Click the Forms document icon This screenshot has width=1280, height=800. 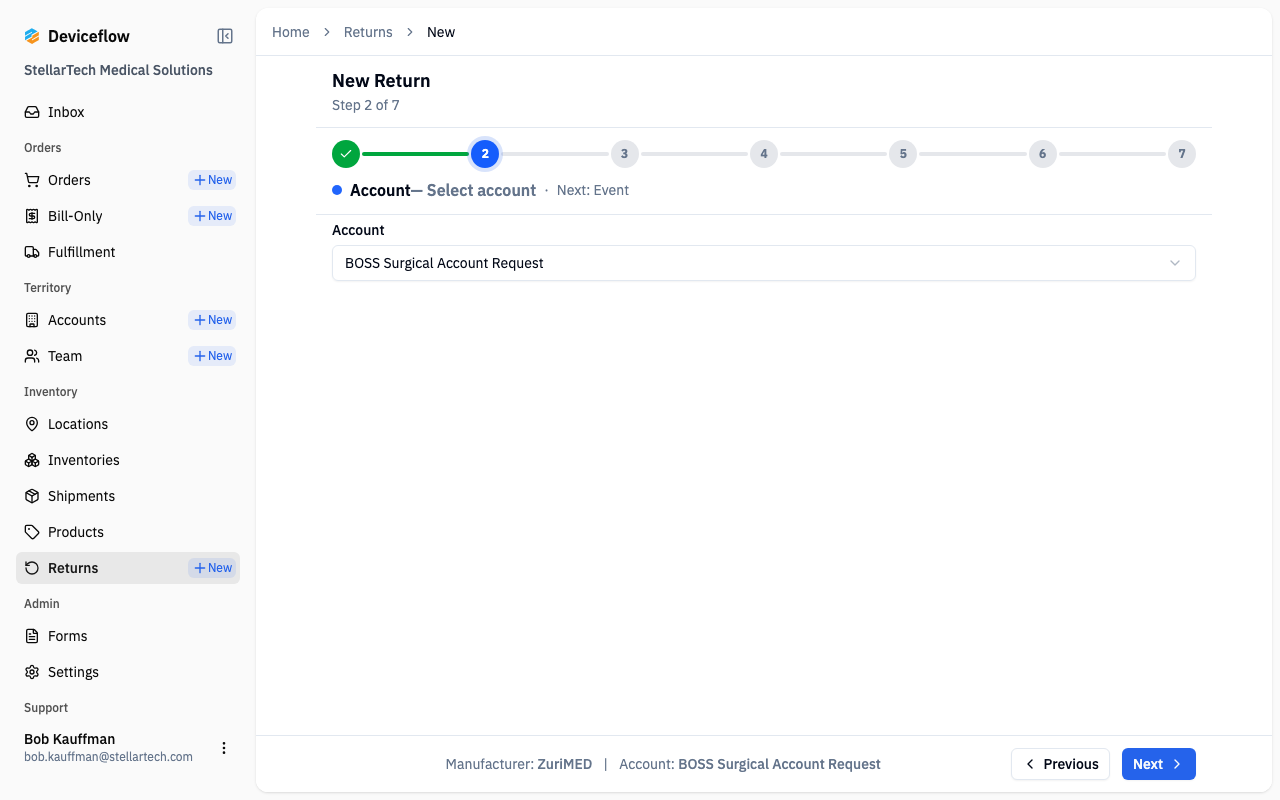click(x=32, y=636)
